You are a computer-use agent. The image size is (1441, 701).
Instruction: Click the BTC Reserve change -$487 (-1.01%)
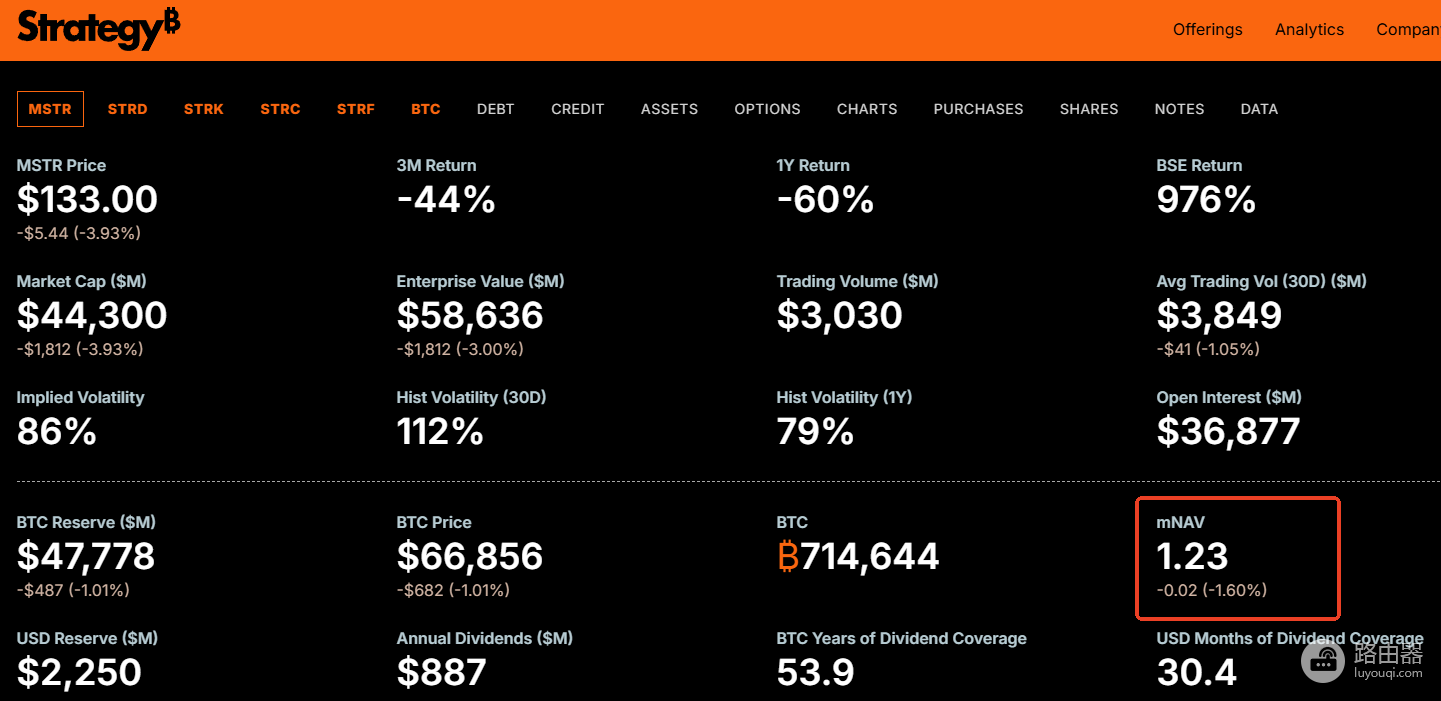point(74,590)
